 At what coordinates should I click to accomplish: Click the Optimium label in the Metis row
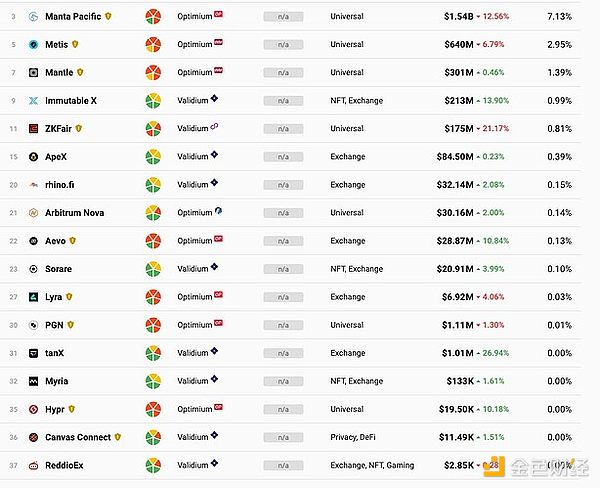(x=194, y=45)
